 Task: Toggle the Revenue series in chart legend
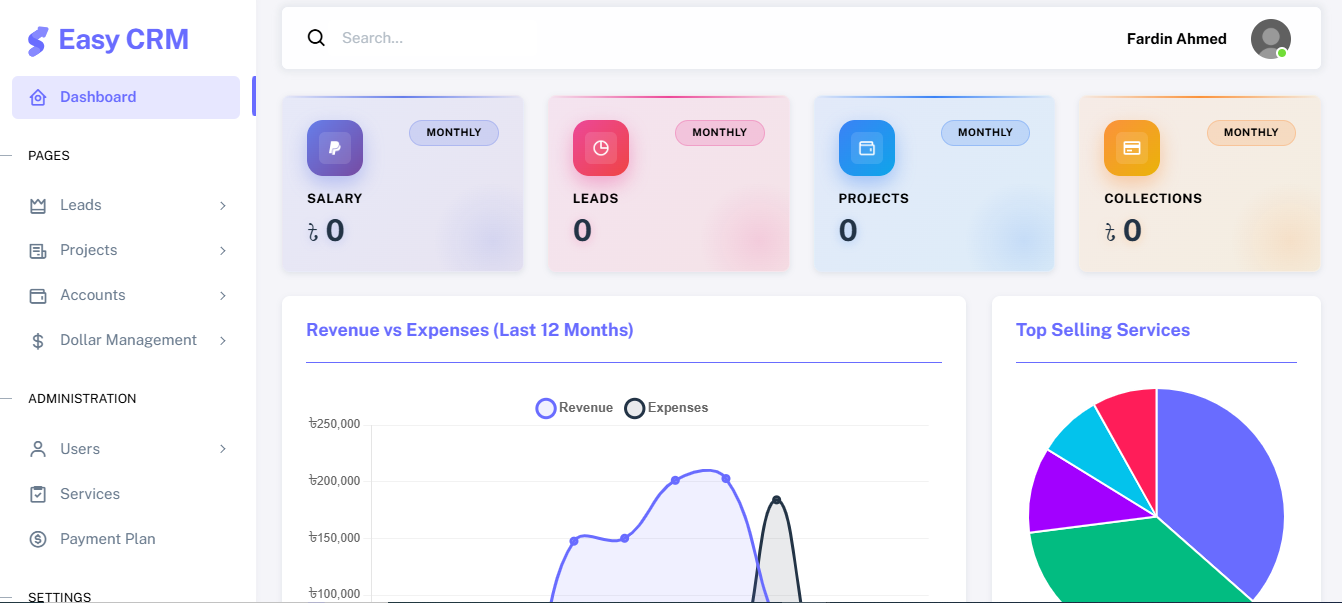[x=573, y=407]
